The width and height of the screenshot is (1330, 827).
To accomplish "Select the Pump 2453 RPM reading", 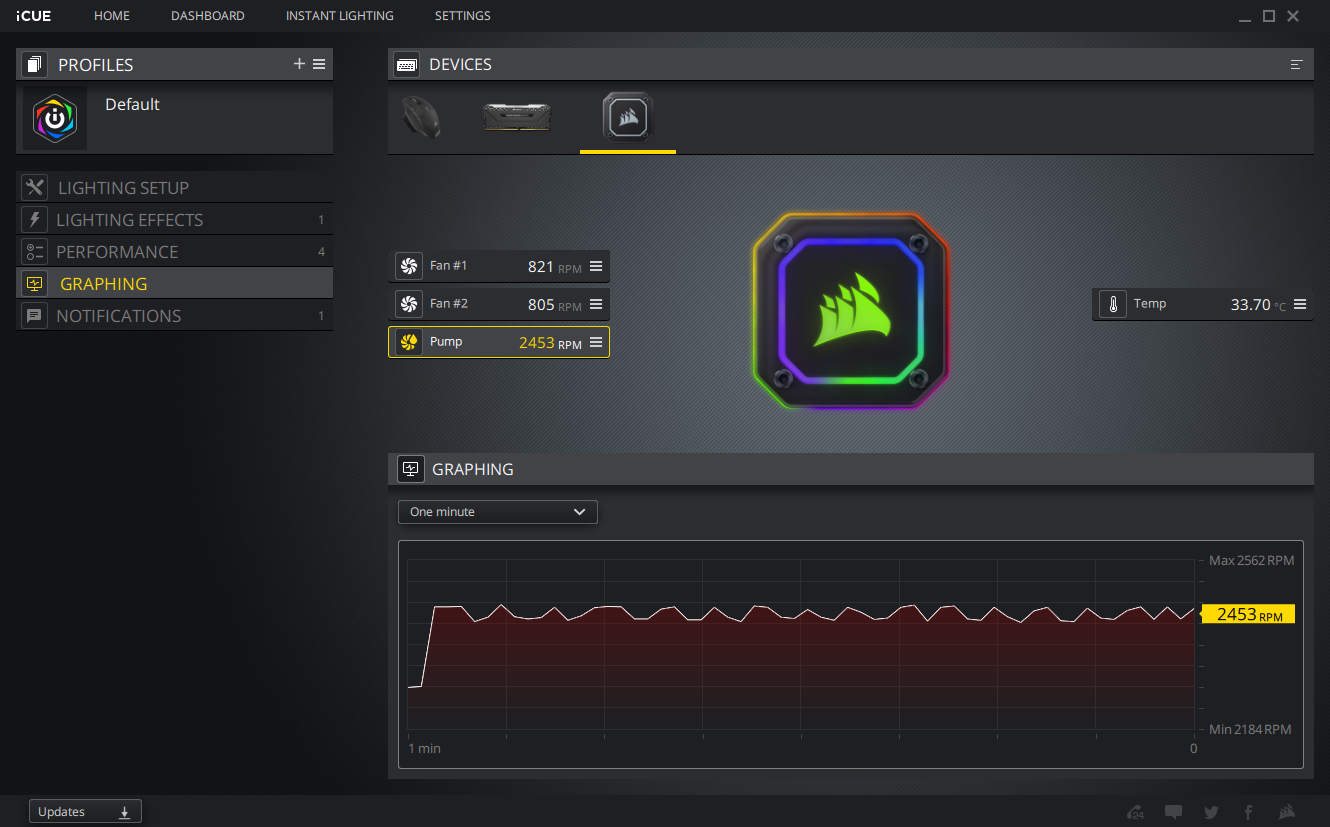I will pyautogui.click(x=550, y=343).
